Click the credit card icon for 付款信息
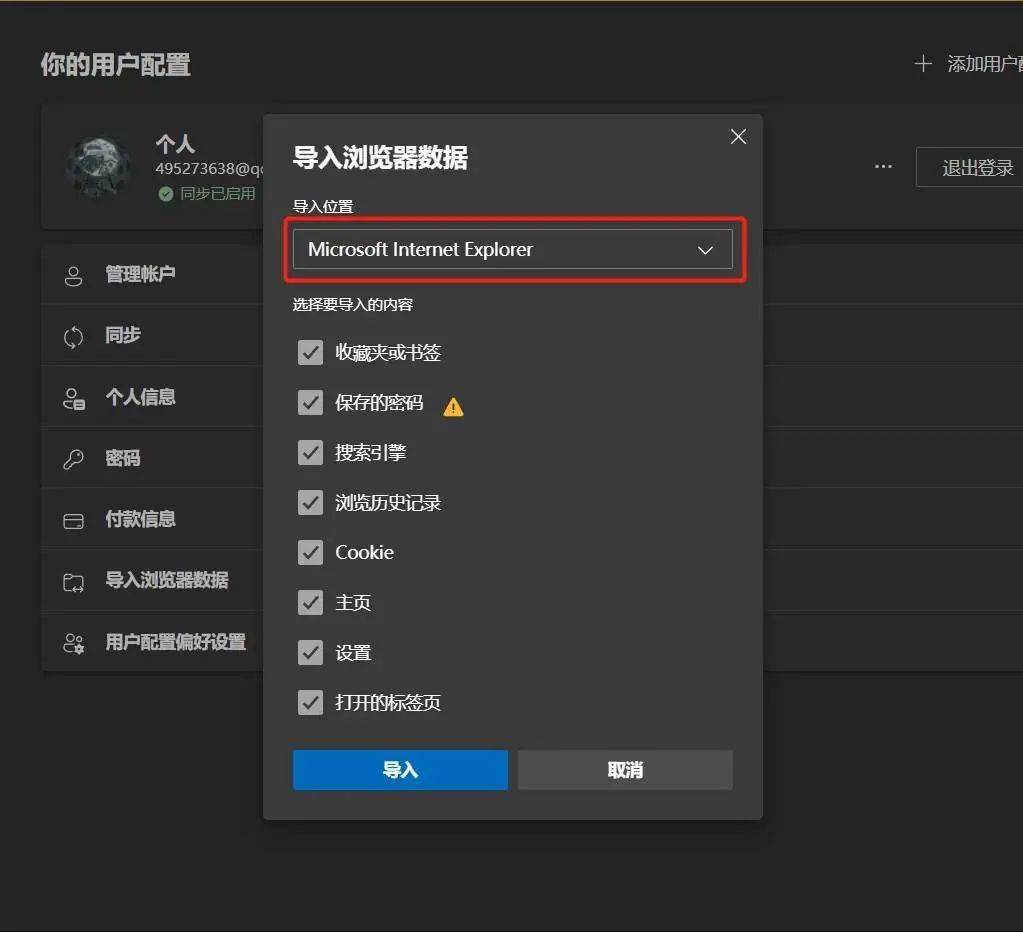 74,521
